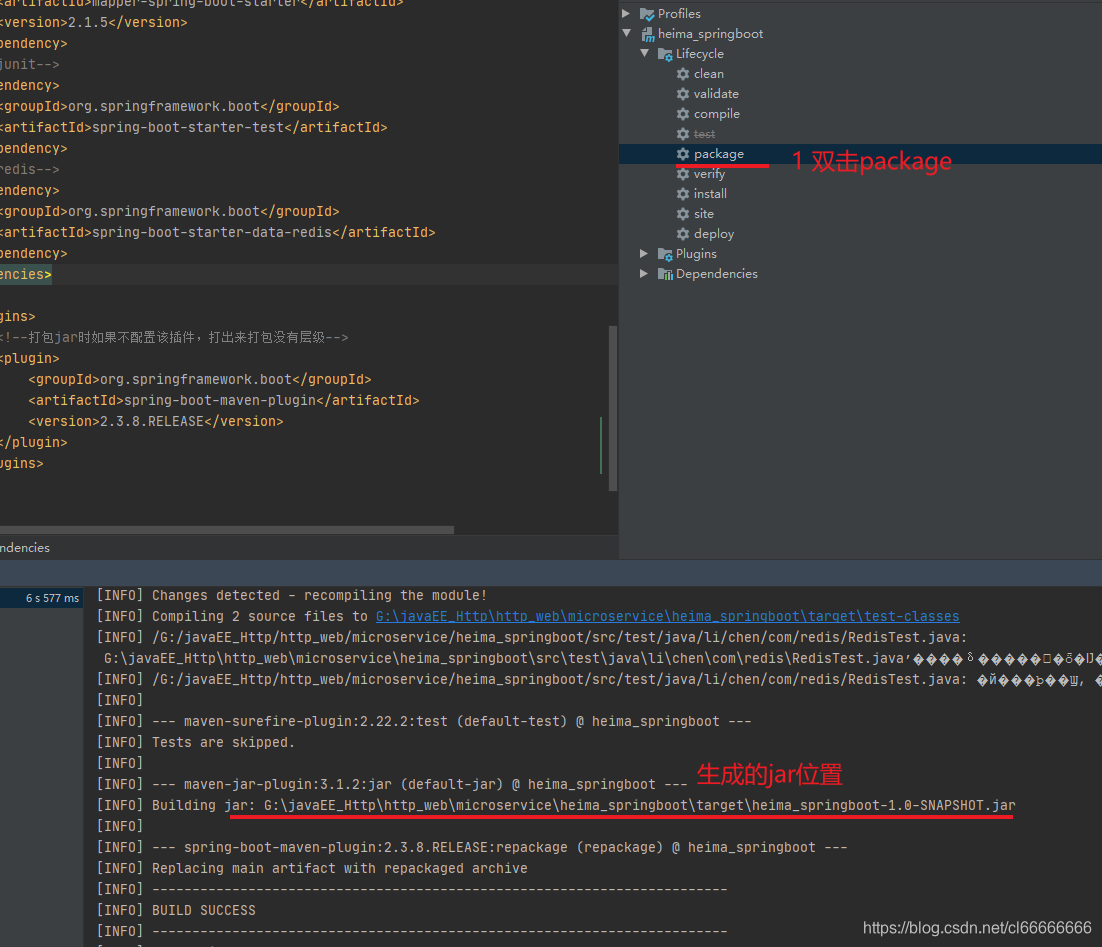
Task: Click the 6 s 577 ms build duration entry
Action: 52,598
